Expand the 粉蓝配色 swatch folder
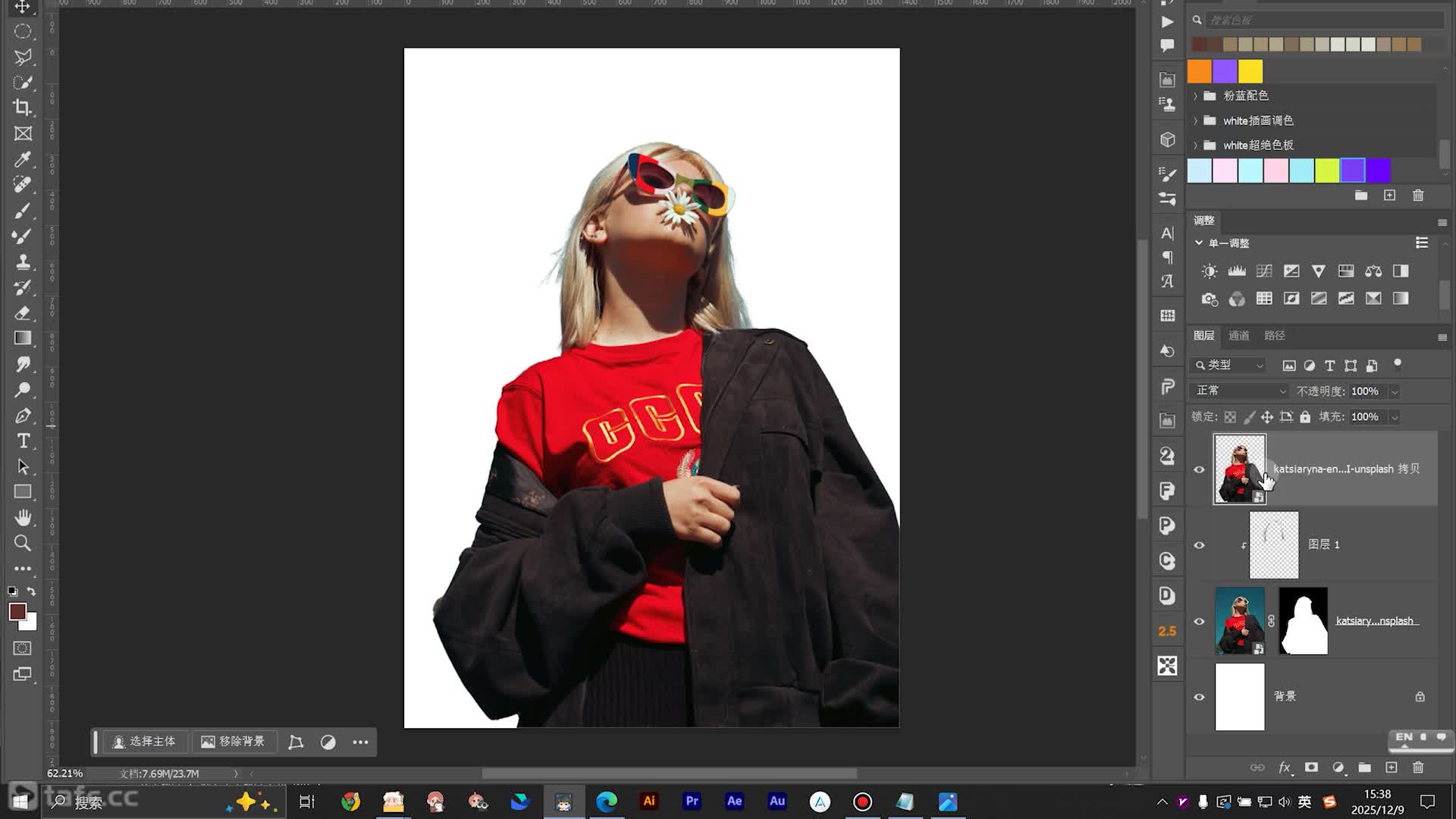This screenshot has width=1456, height=819. [x=1196, y=96]
